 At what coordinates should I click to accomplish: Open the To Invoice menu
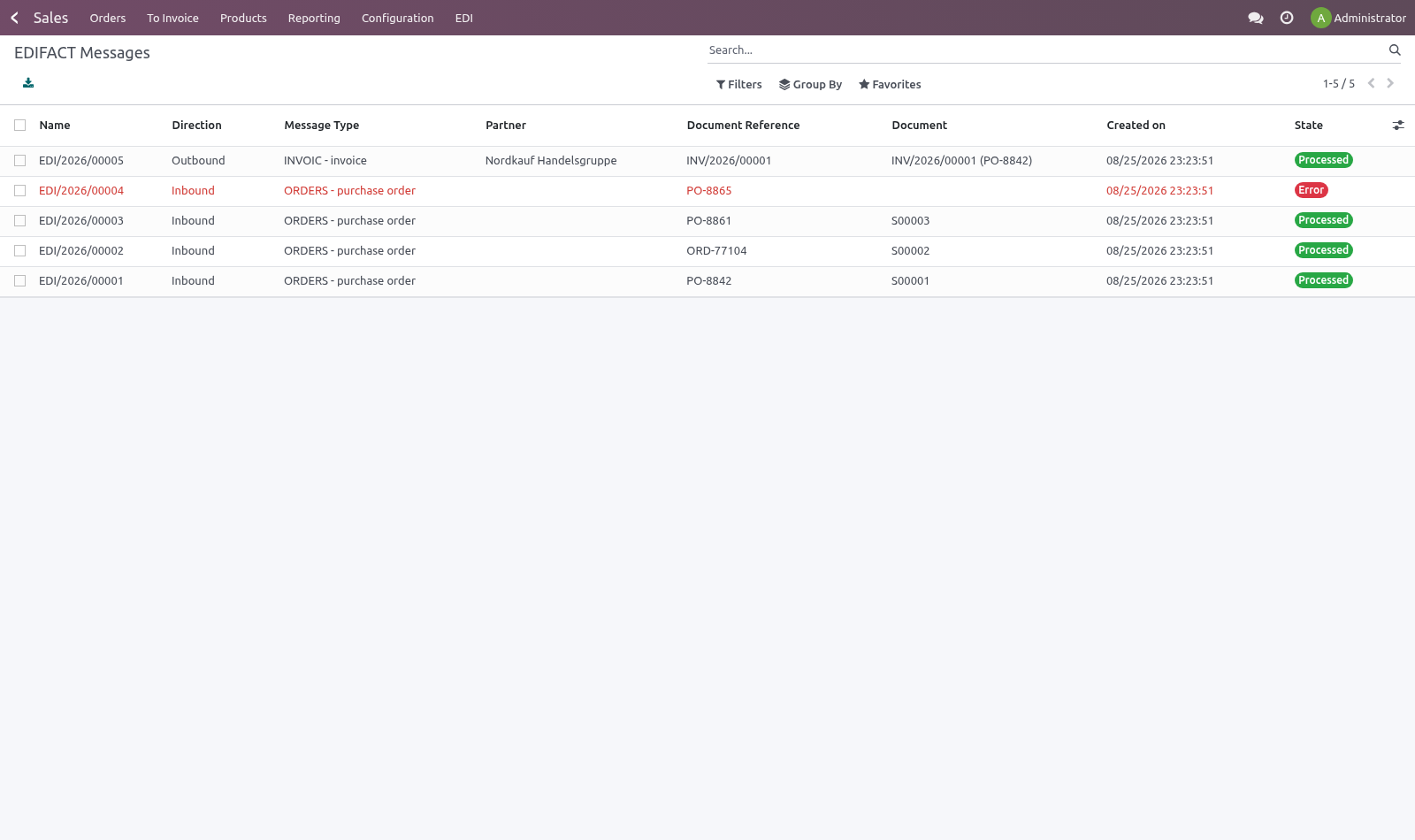(172, 18)
